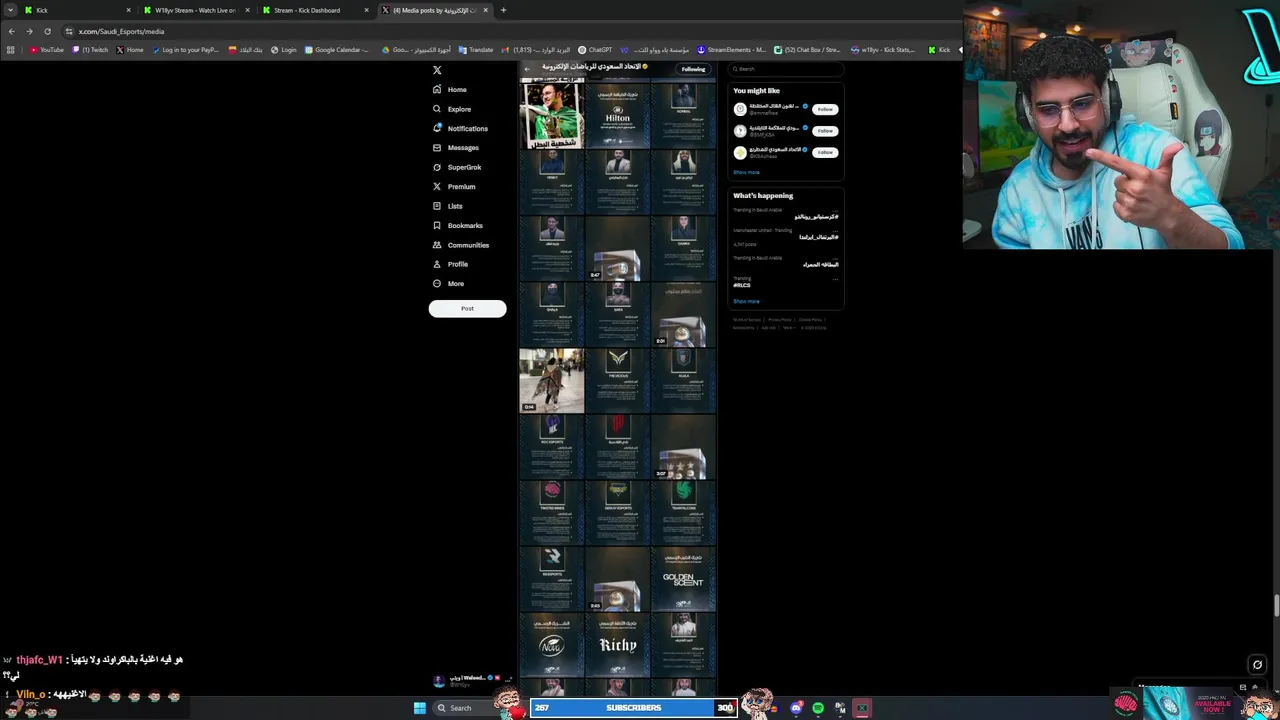Image resolution: width=1280 pixels, height=720 pixels.
Task: Open the YouTube bookmark
Action: (x=46, y=50)
